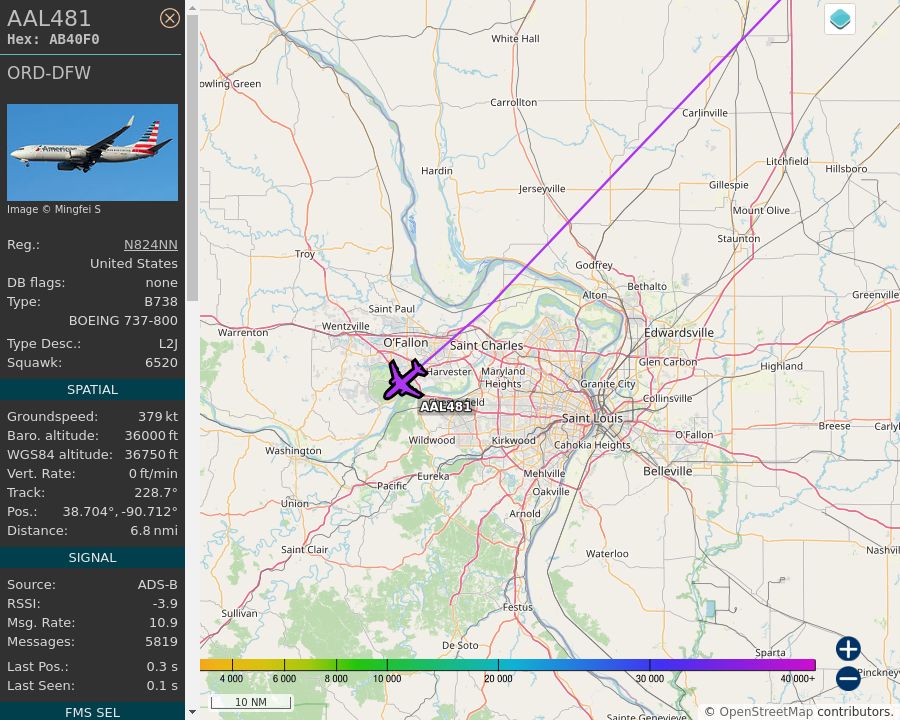Viewport: 900px width, 720px height.
Task: Open registration link N824NN
Action: pyautogui.click(x=151, y=245)
